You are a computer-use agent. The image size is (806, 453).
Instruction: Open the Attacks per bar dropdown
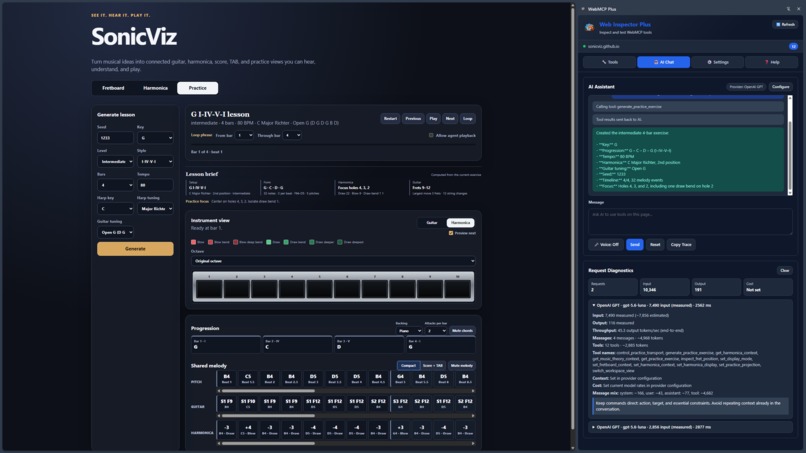pos(436,331)
